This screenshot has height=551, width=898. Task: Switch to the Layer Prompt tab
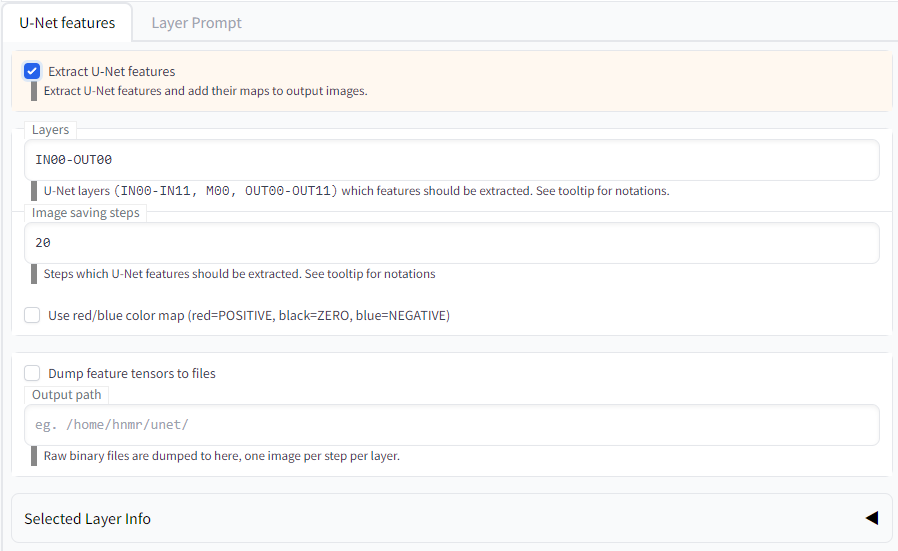click(x=196, y=22)
